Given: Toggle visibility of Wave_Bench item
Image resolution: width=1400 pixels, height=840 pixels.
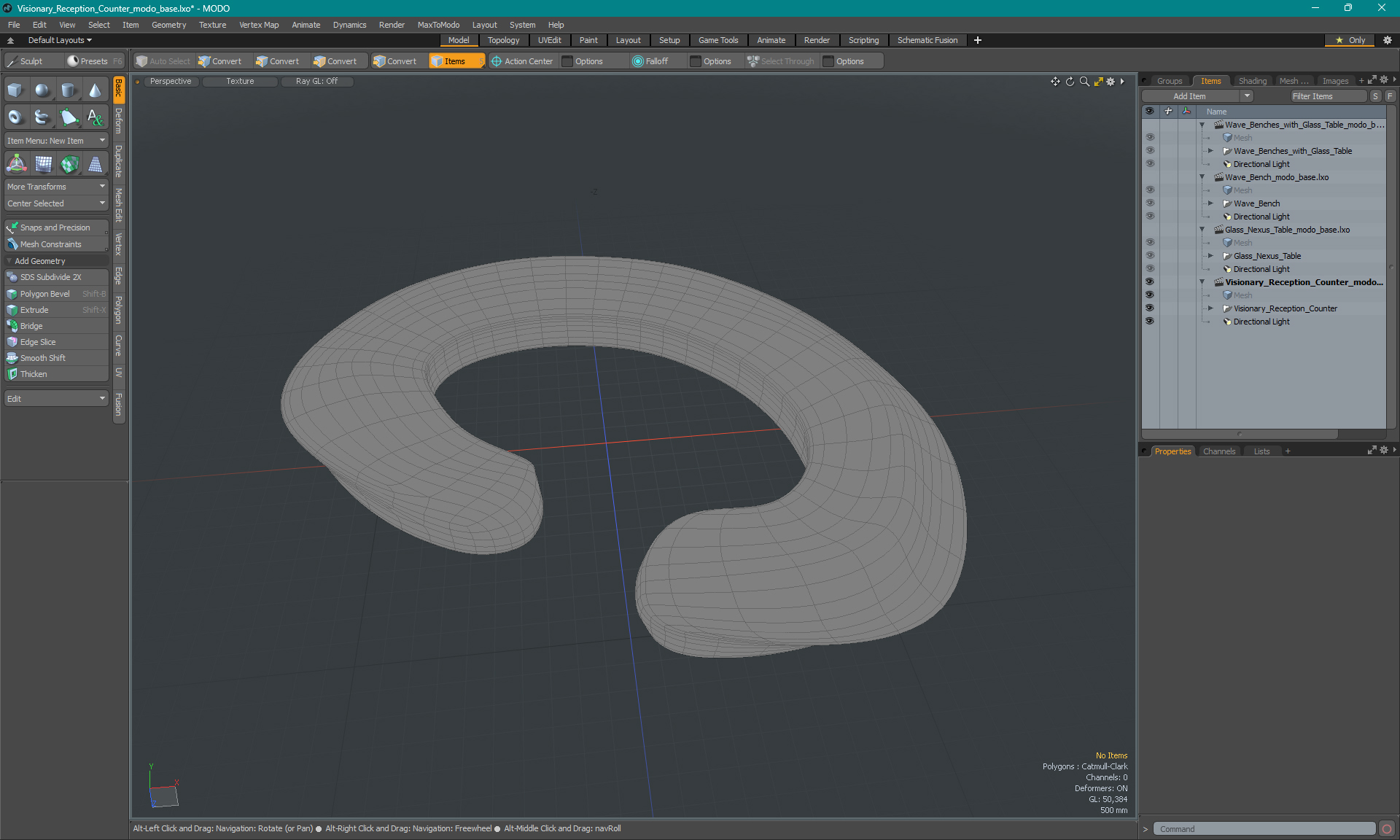Looking at the screenshot, I should point(1150,203).
